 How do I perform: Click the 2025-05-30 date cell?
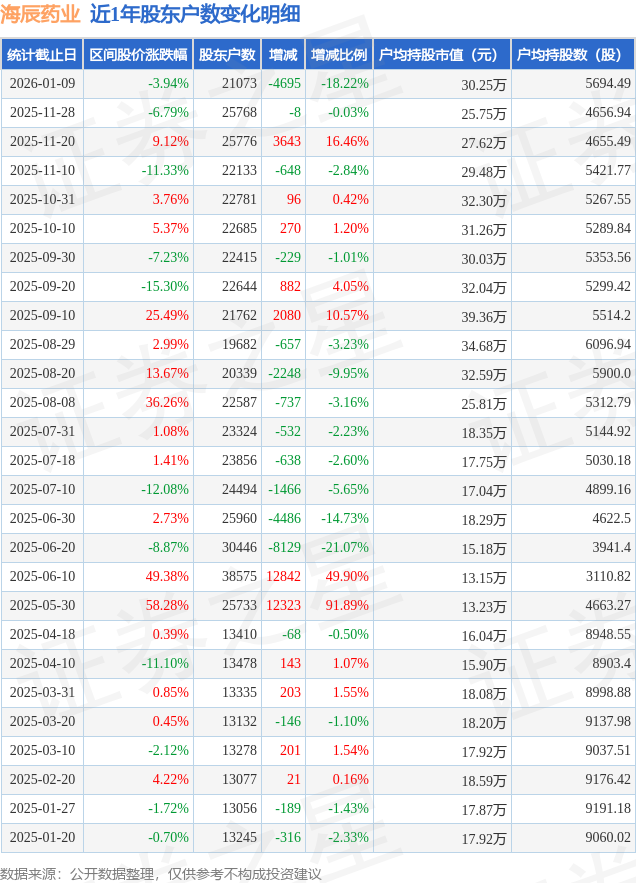click(x=41, y=605)
